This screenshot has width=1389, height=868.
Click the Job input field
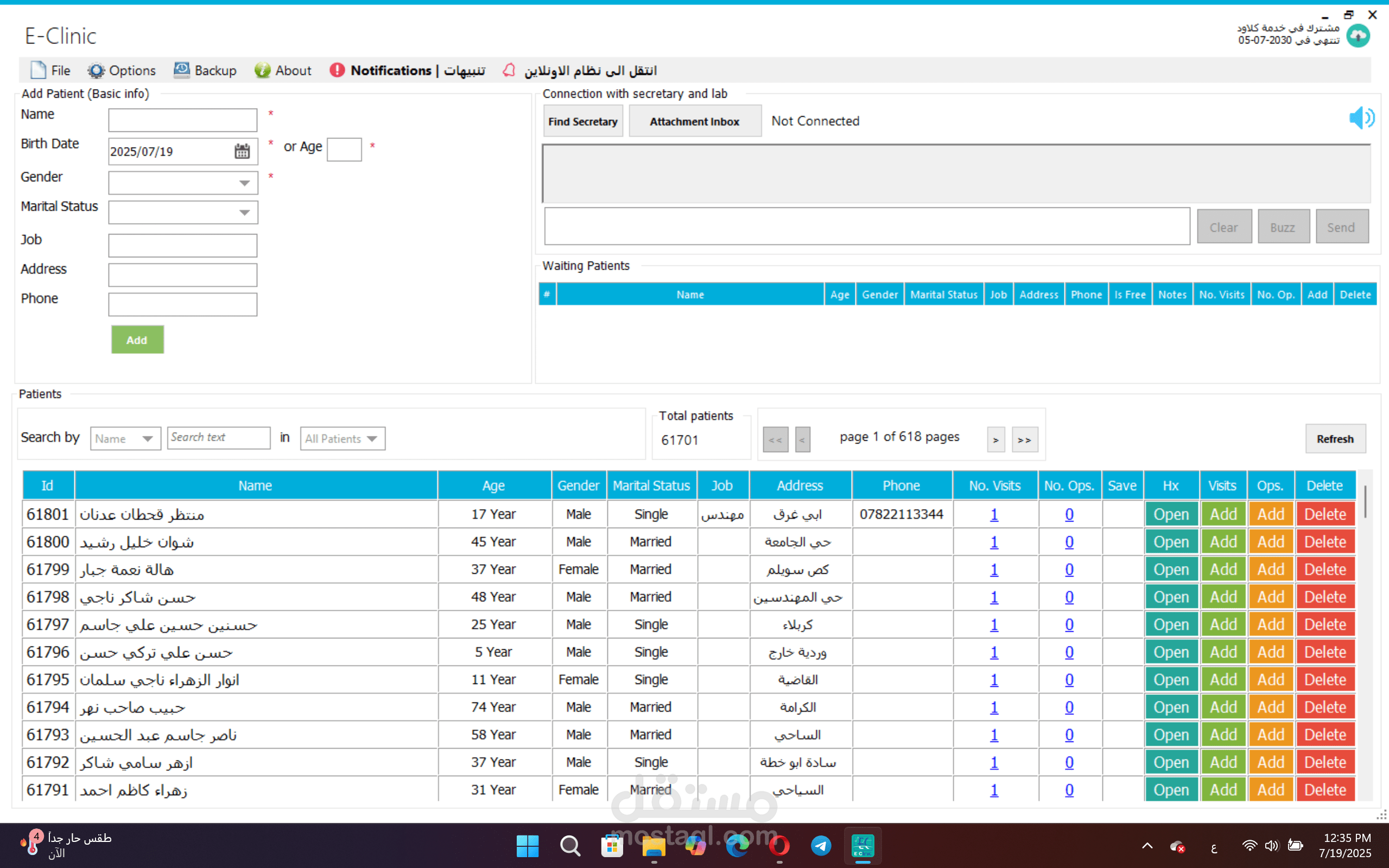[182, 246]
